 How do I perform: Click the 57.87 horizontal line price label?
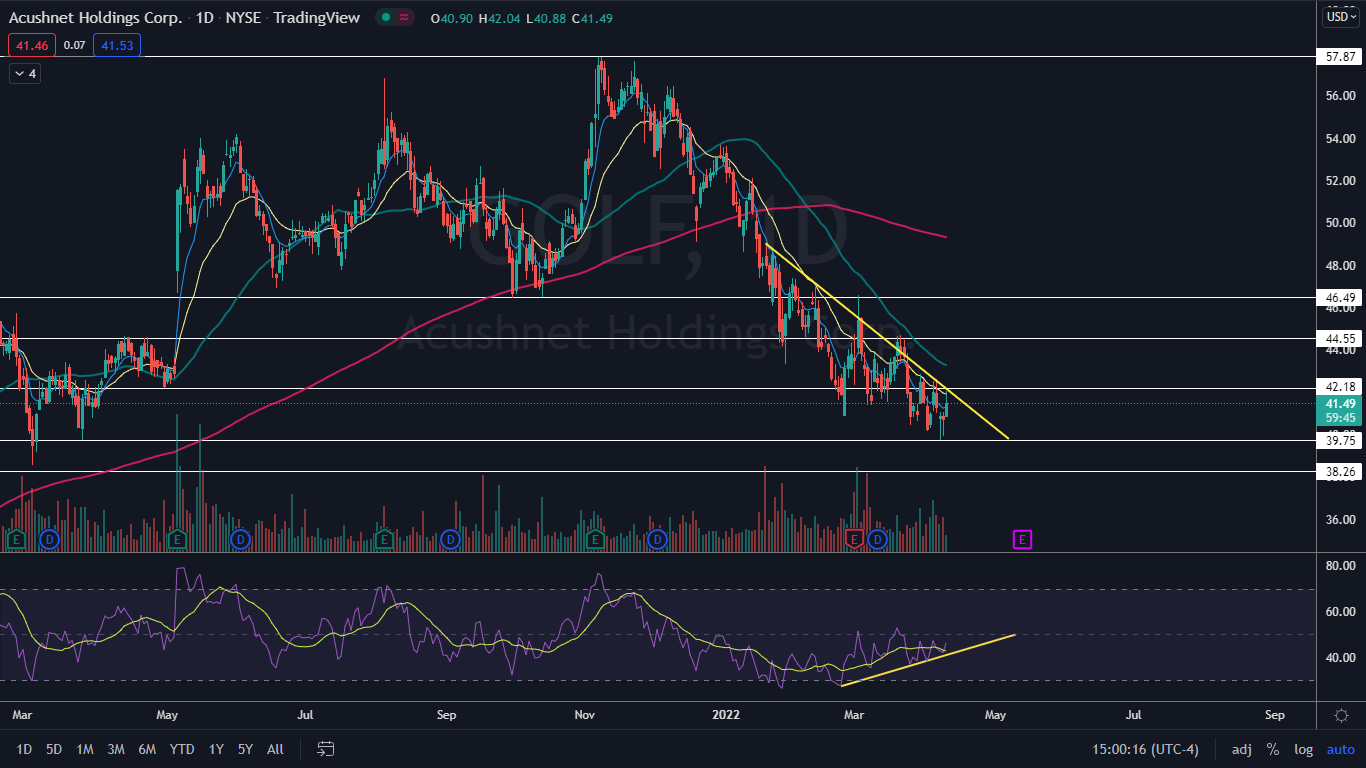coord(1340,58)
